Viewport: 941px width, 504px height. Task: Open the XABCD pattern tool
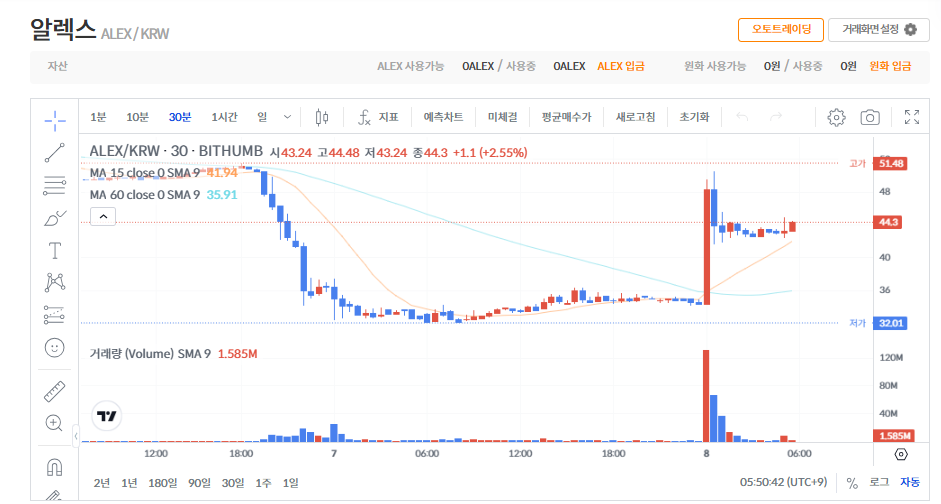pos(55,283)
